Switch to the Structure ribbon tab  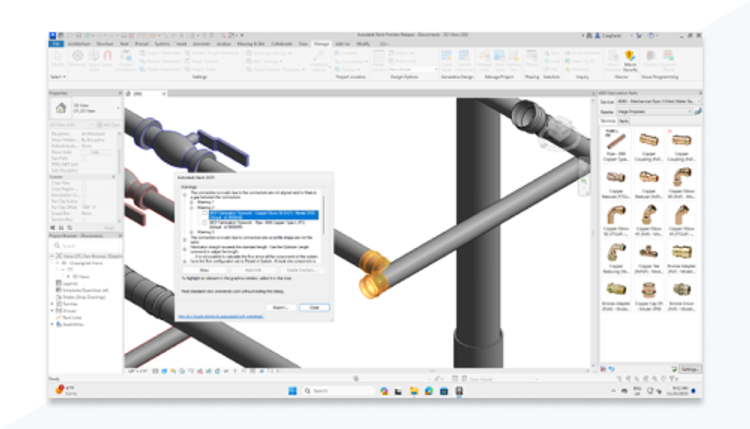pos(105,44)
